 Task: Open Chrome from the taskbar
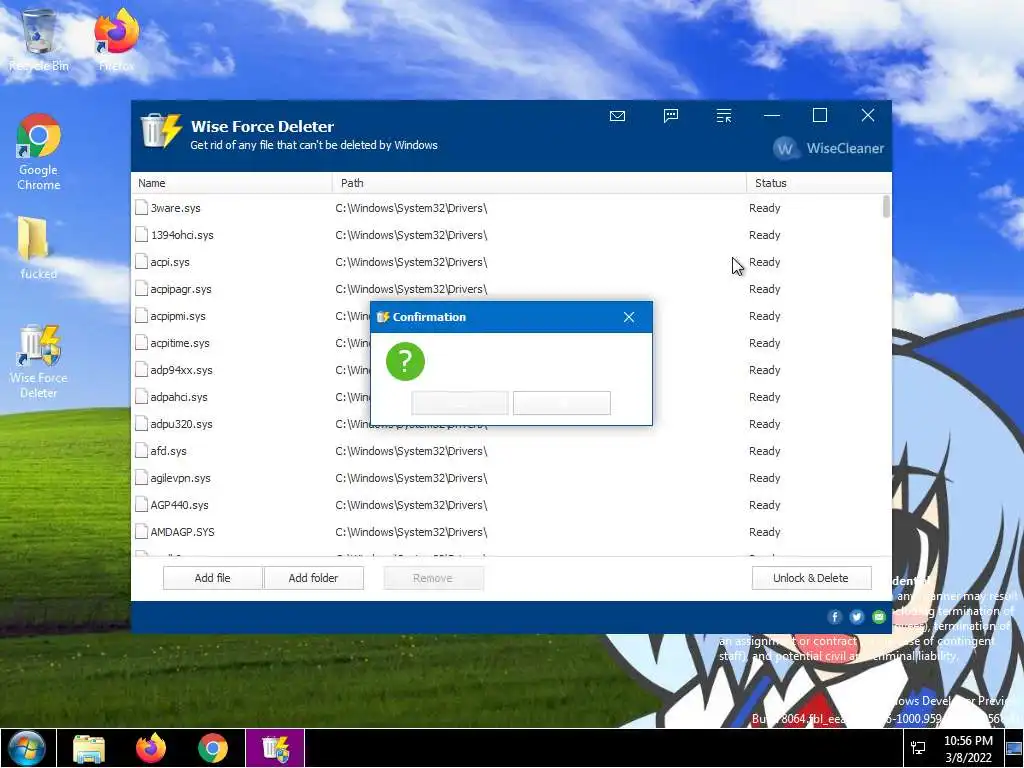(213, 748)
